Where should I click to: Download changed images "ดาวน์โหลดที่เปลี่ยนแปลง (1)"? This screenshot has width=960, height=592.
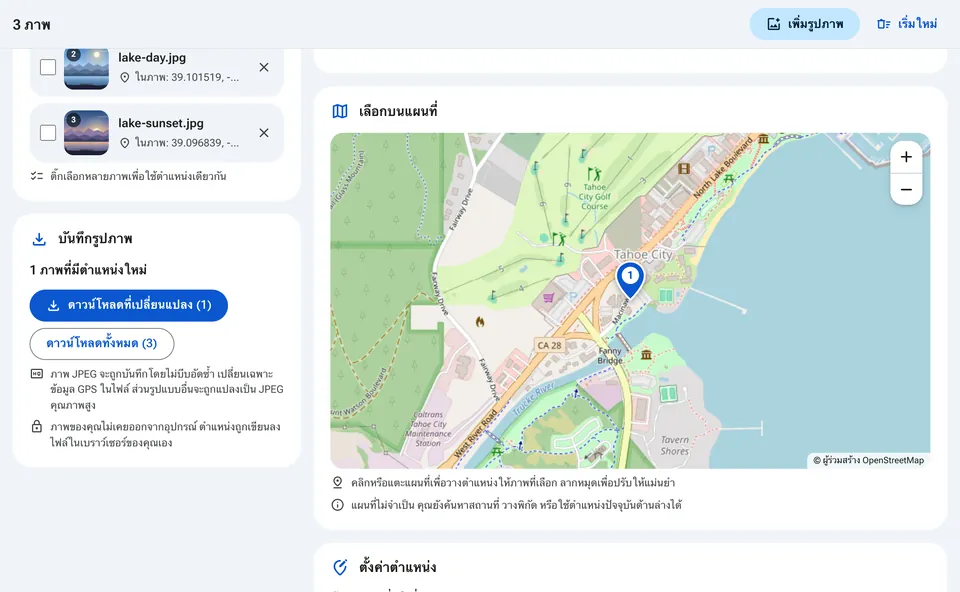129,305
